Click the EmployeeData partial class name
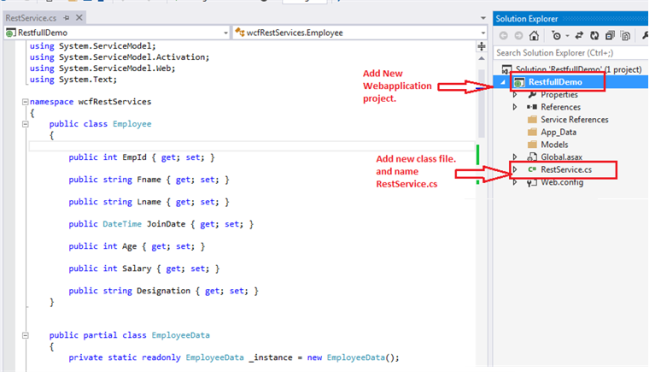This screenshot has height=372, width=650. point(181,335)
